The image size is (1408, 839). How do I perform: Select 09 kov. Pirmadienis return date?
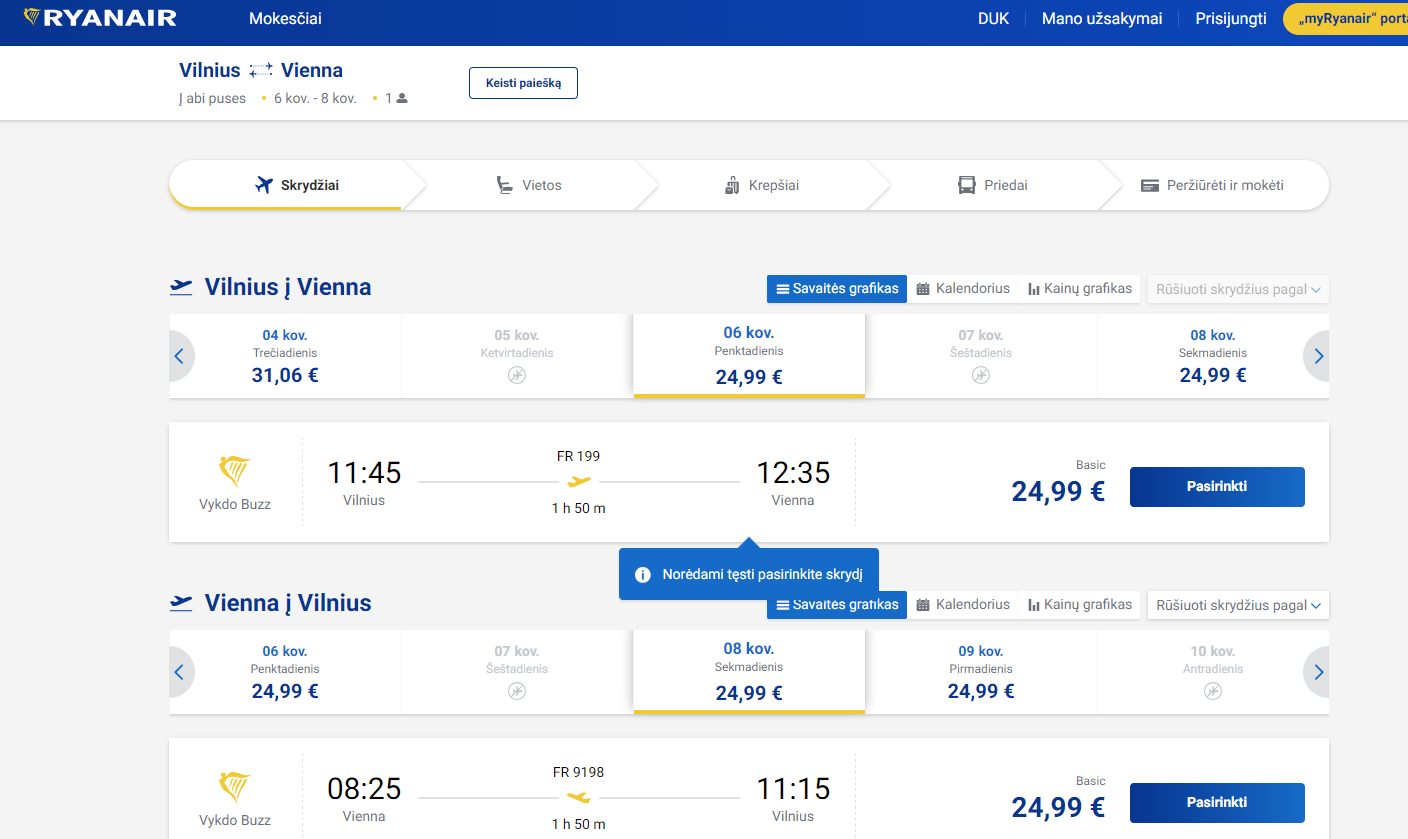point(980,672)
